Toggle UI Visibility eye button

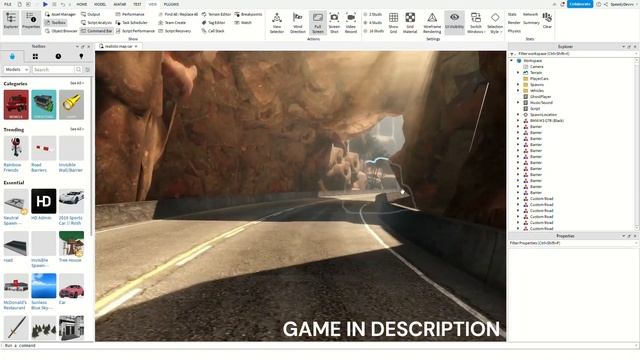pos(454,23)
